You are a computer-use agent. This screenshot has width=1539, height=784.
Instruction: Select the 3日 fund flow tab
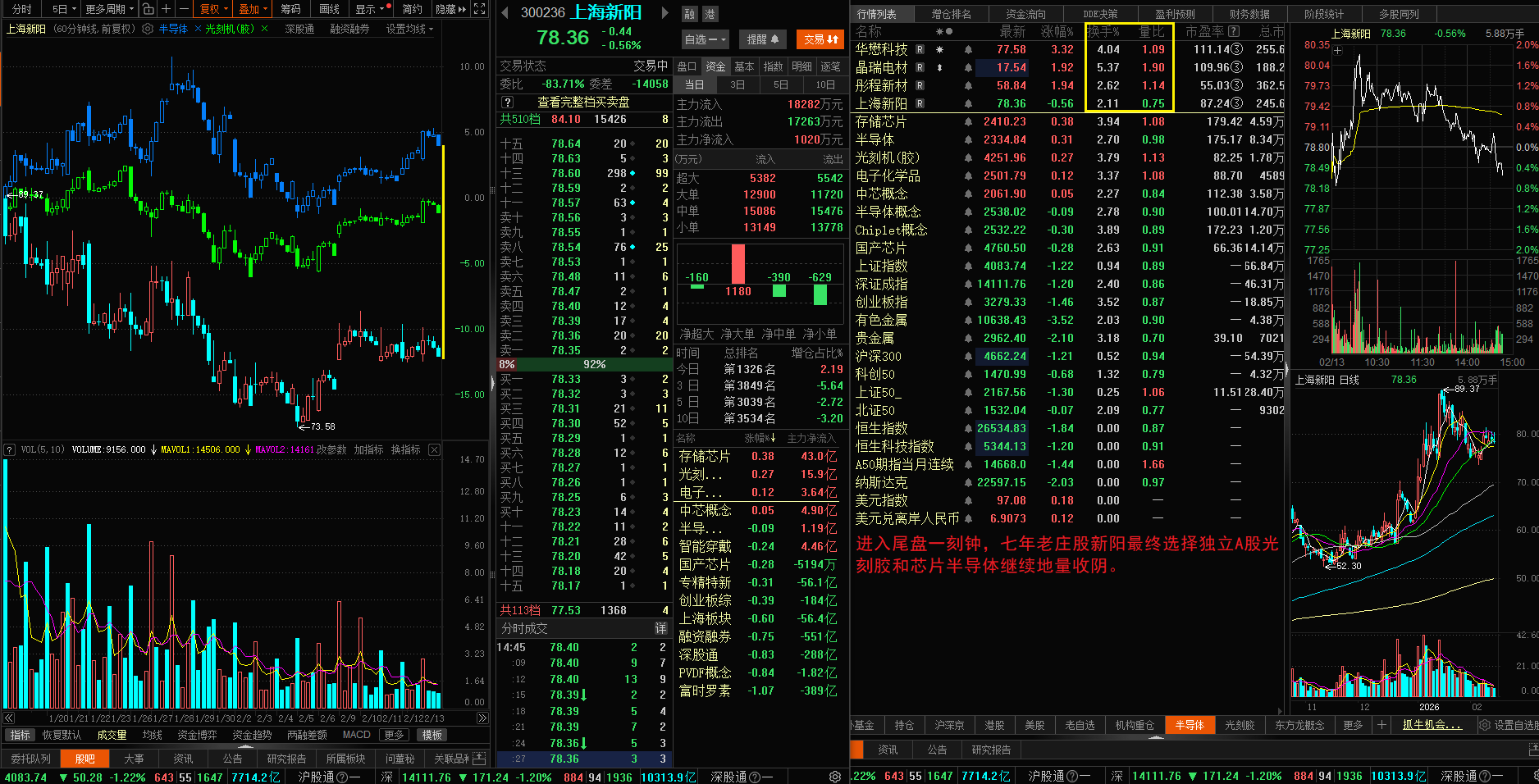pos(738,84)
